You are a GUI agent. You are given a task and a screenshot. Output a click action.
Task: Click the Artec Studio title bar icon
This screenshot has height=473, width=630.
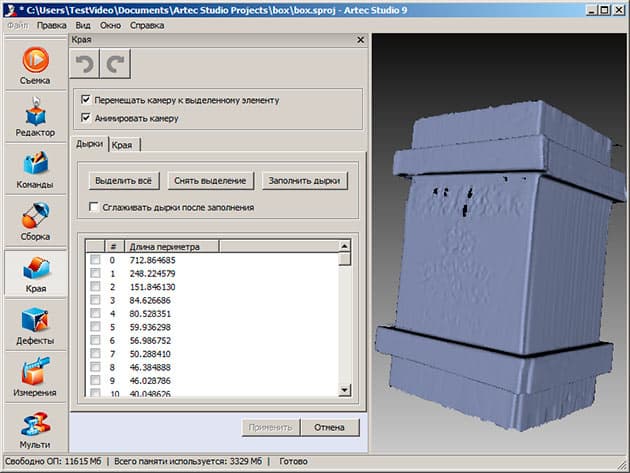[10, 10]
